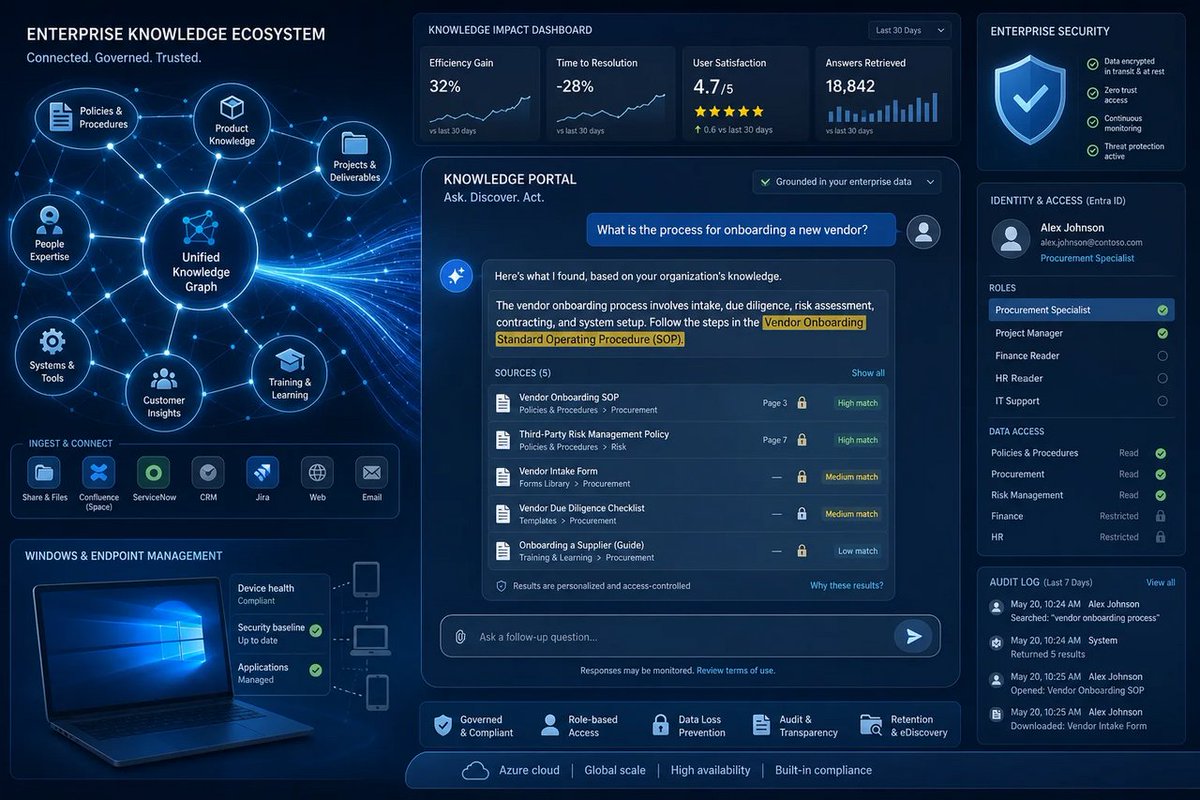Image resolution: width=1200 pixels, height=800 pixels.
Task: Click the AI assistant sparkle icon
Action: tap(457, 278)
